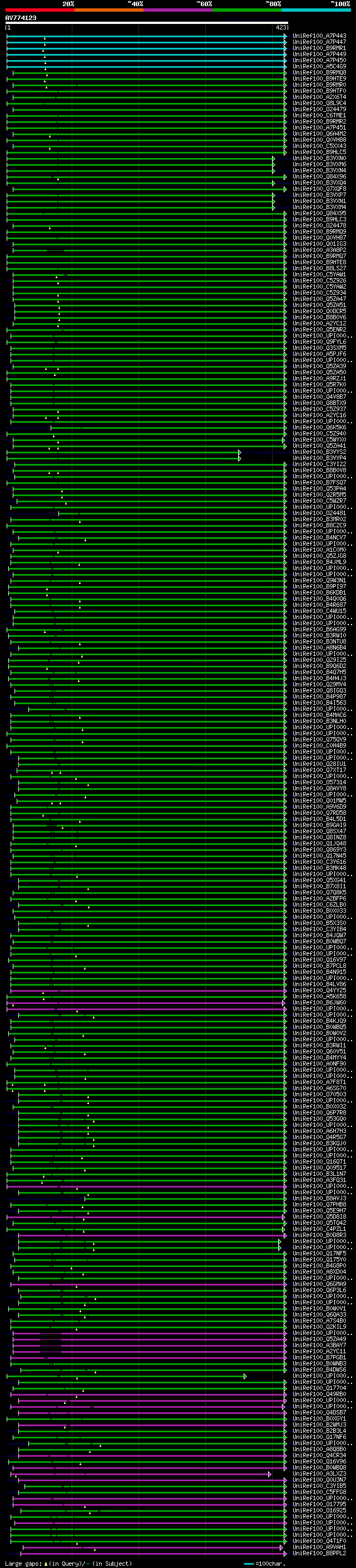Select the UniRef100_B3VXM6 label

319,164
